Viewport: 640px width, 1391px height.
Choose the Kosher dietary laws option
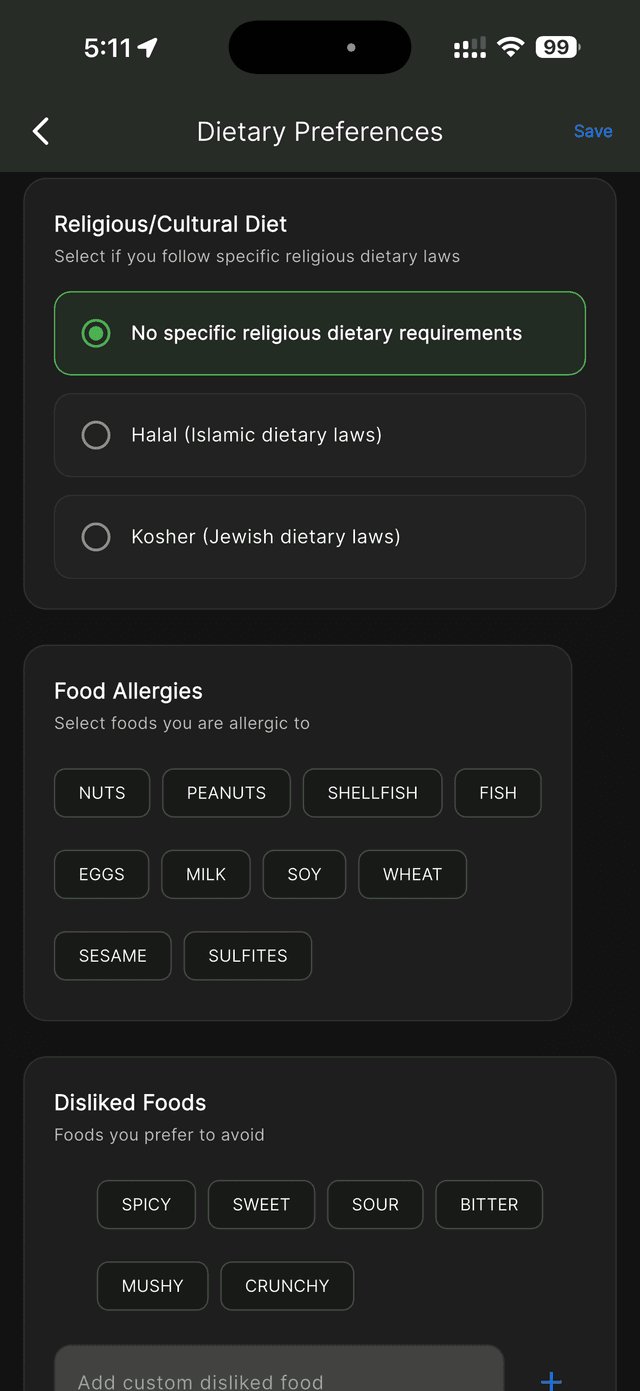coord(320,537)
